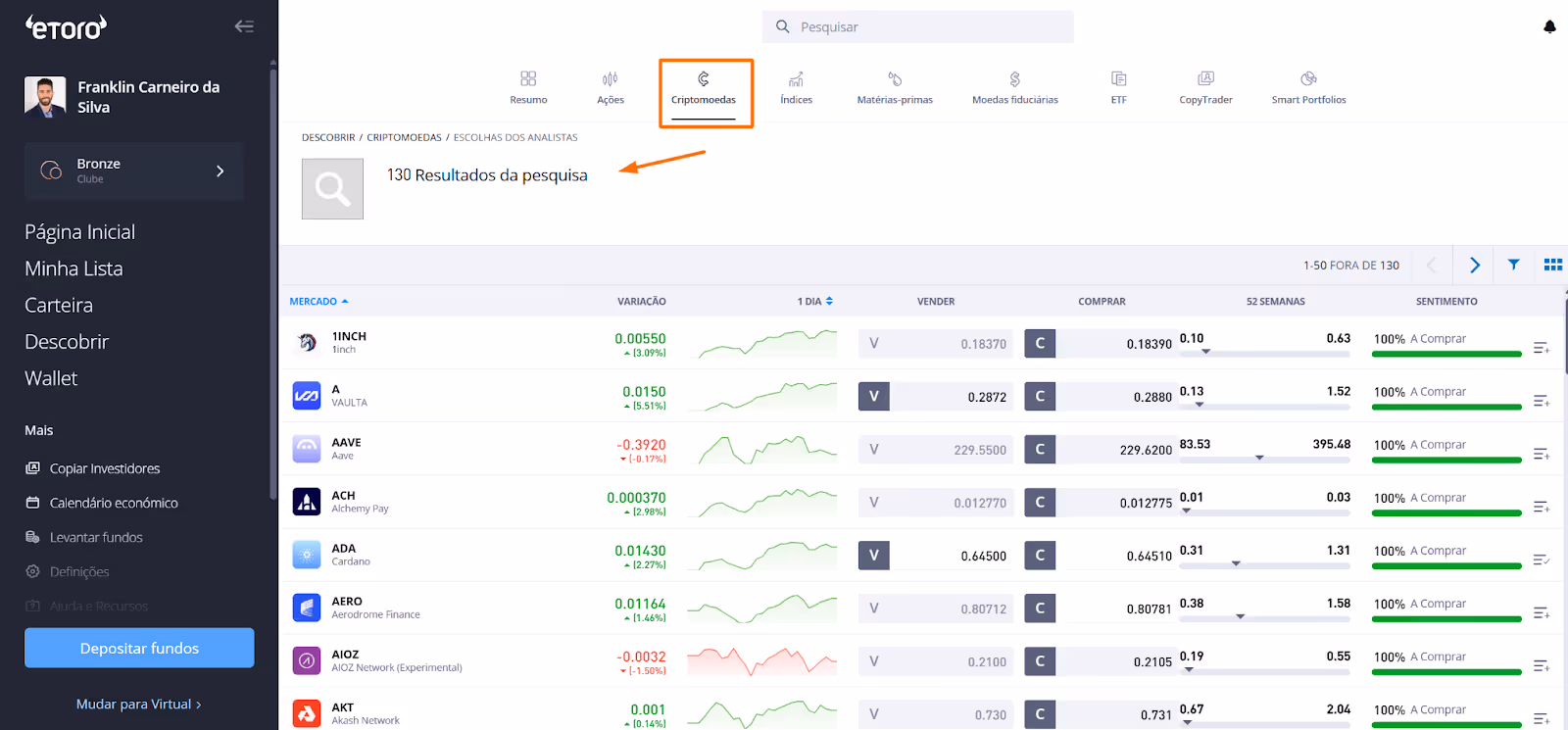Open the ETF tab
Image resolution: width=1568 pixels, height=730 pixels.
1119,87
